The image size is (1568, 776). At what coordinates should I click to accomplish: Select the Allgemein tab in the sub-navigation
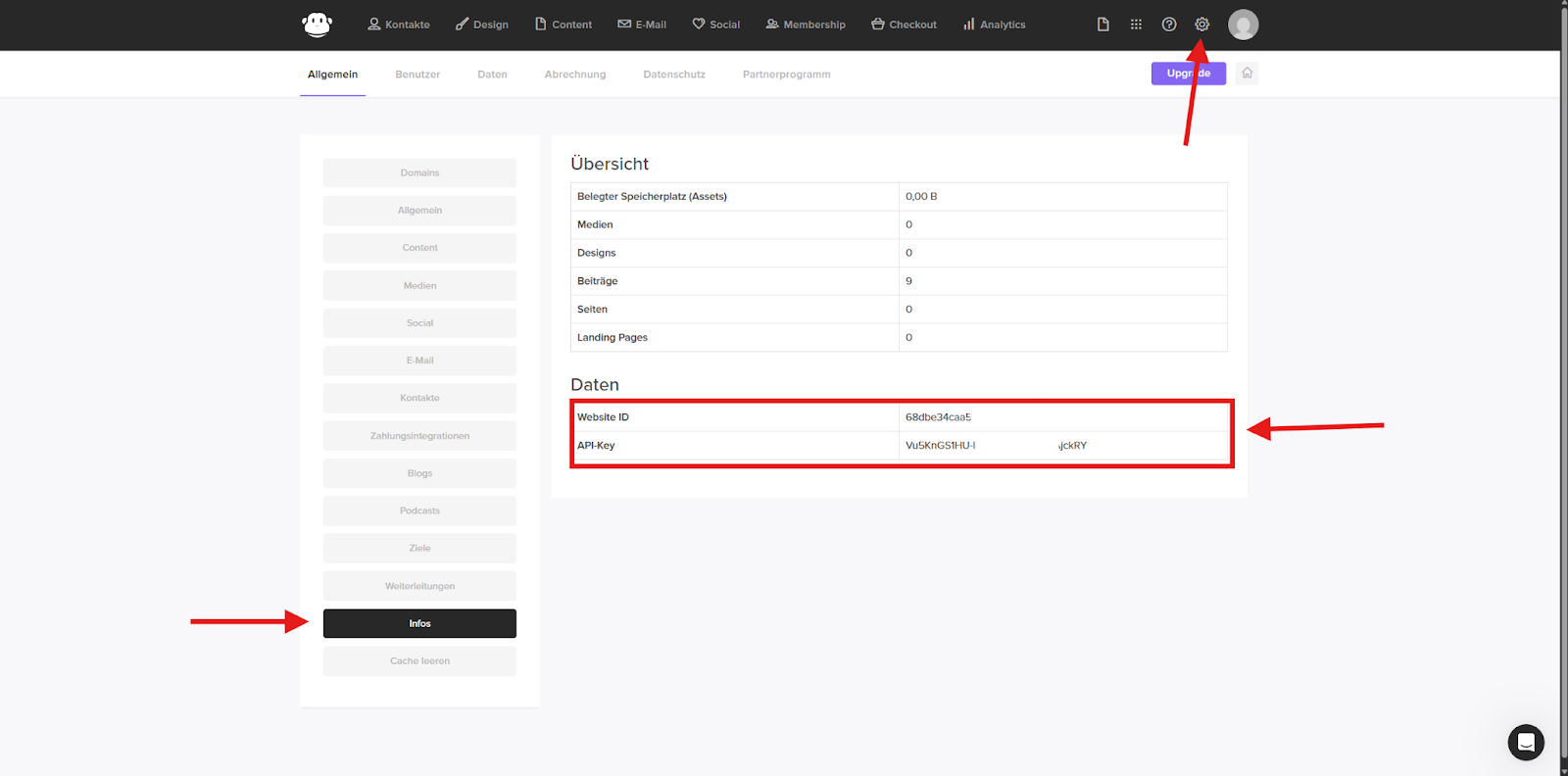(x=332, y=74)
